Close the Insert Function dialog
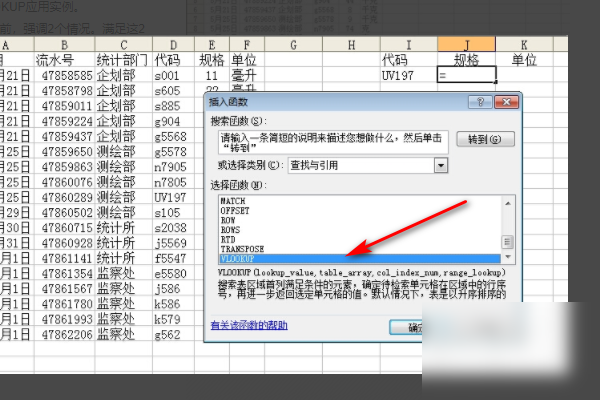This screenshot has width=600, height=400. pyautogui.click(x=506, y=102)
